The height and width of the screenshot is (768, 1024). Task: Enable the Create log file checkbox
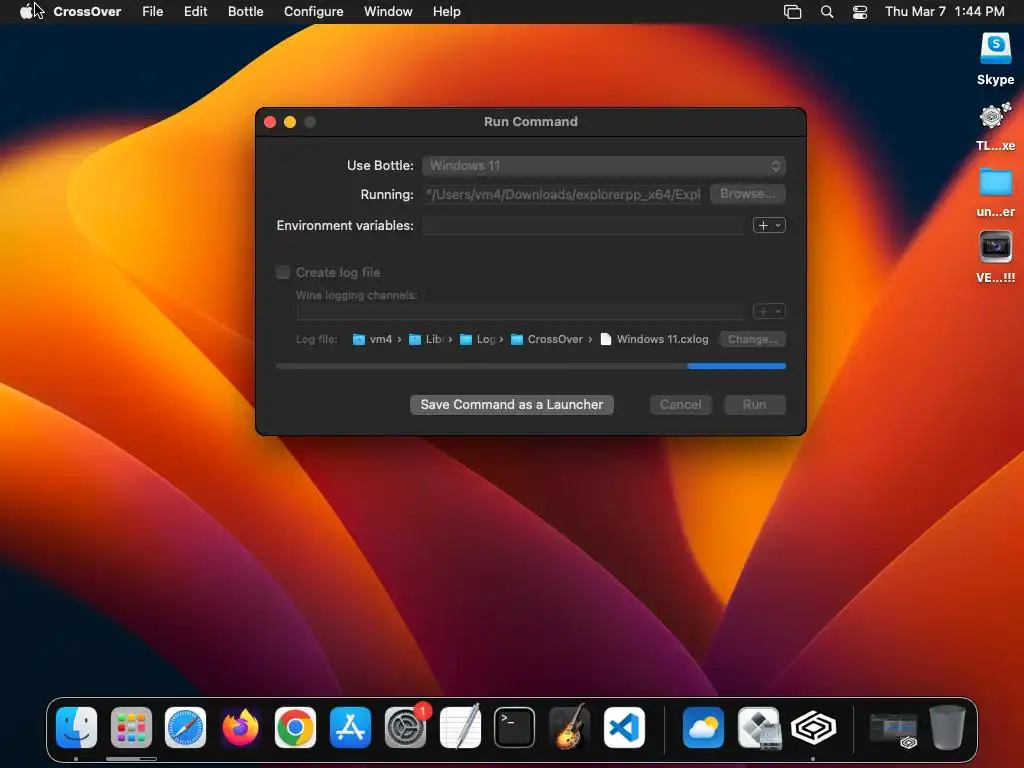click(x=283, y=272)
